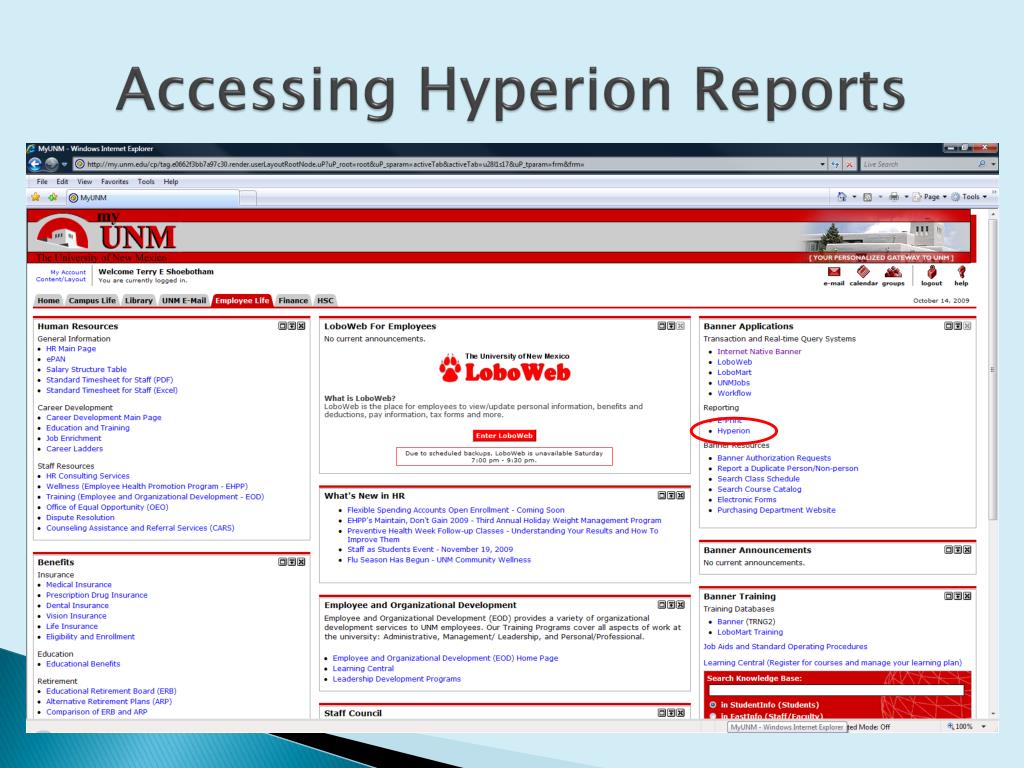Switch to the HSC portal tab
Screen dimensions: 1024x768
(325, 300)
